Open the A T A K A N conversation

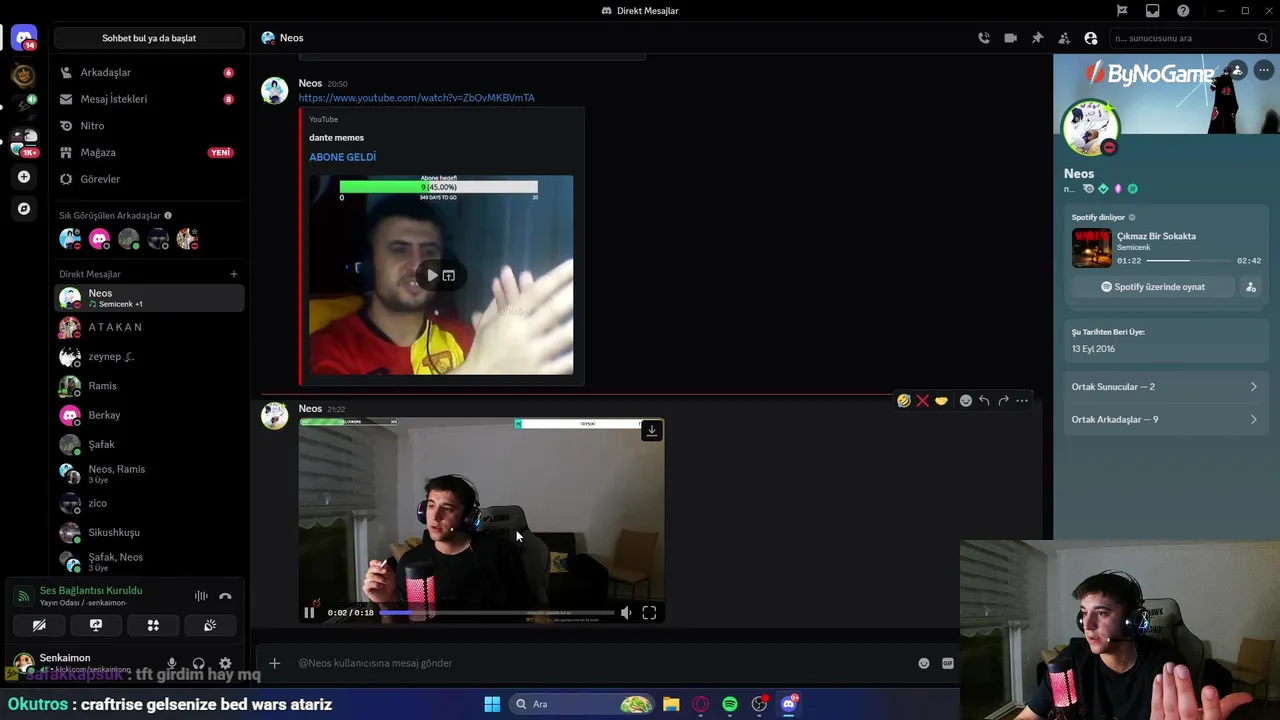[149, 327]
